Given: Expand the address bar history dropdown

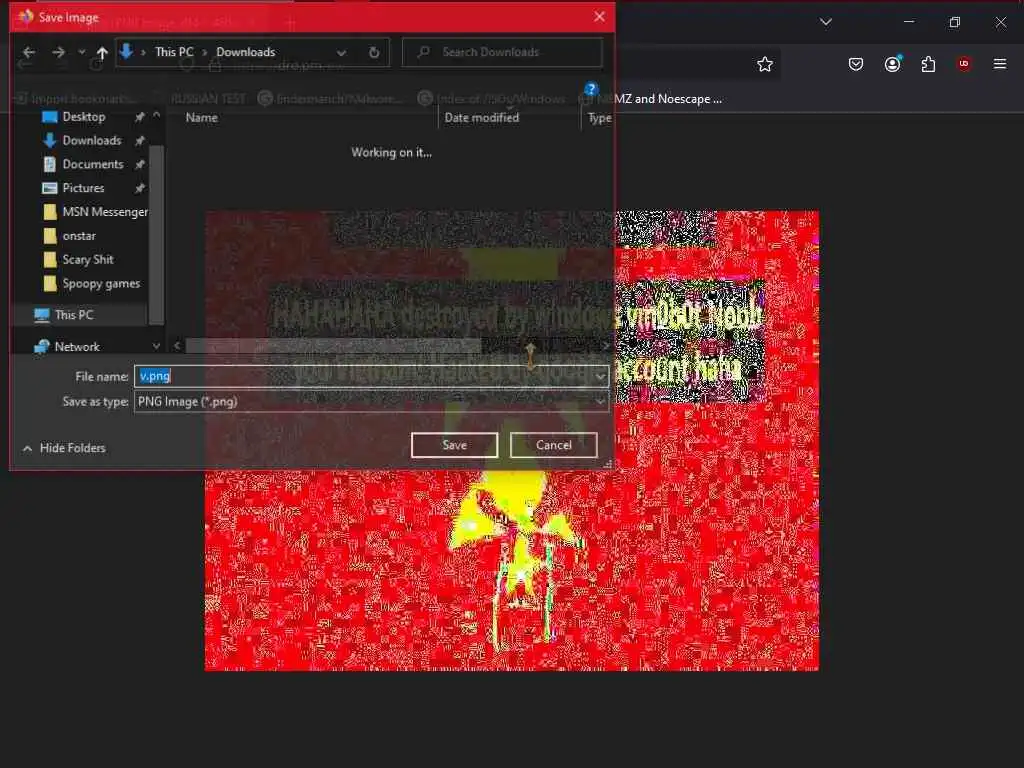Looking at the screenshot, I should pyautogui.click(x=341, y=52).
